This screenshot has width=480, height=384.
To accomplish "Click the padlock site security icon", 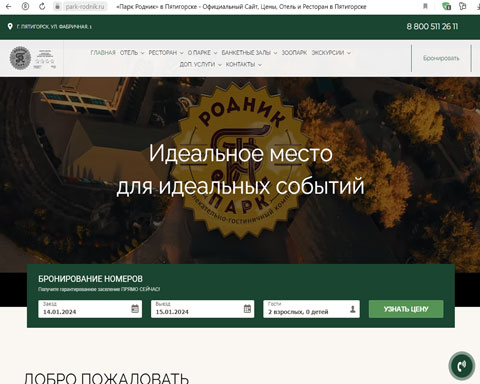I will (x=57, y=6).
